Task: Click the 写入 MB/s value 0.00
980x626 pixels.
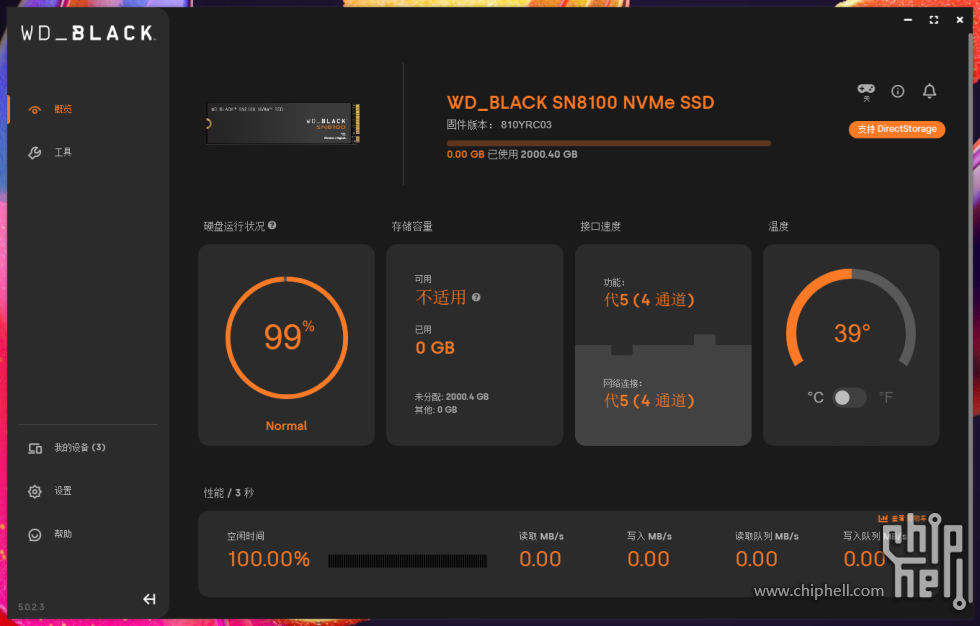Action: pyautogui.click(x=648, y=559)
